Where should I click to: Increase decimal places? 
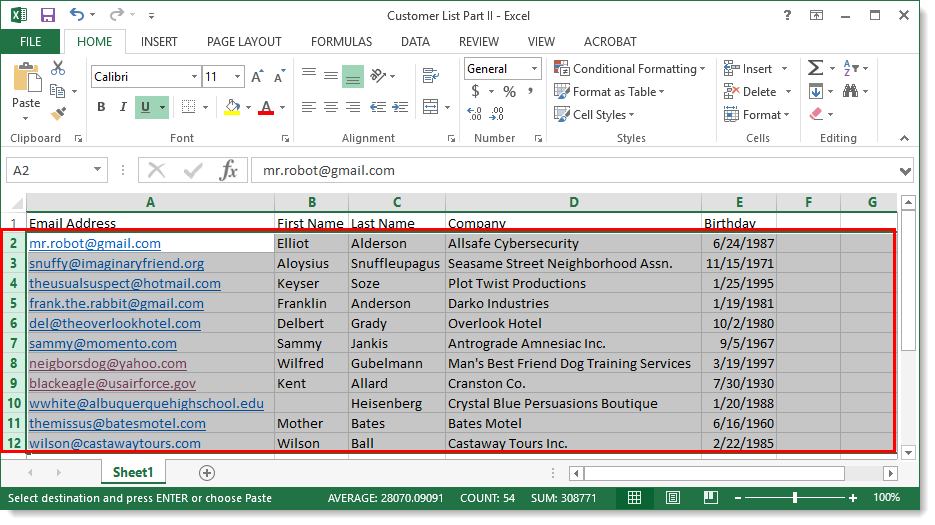[475, 114]
